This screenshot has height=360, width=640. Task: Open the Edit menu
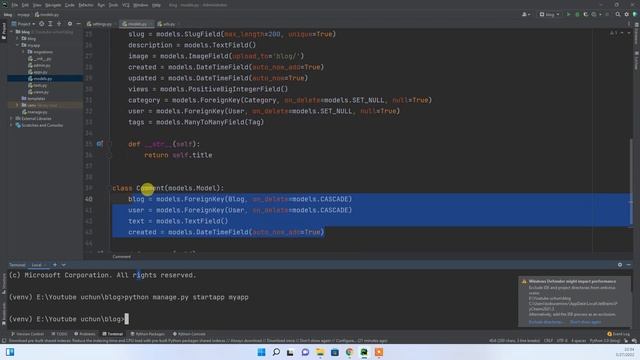(25, 5)
